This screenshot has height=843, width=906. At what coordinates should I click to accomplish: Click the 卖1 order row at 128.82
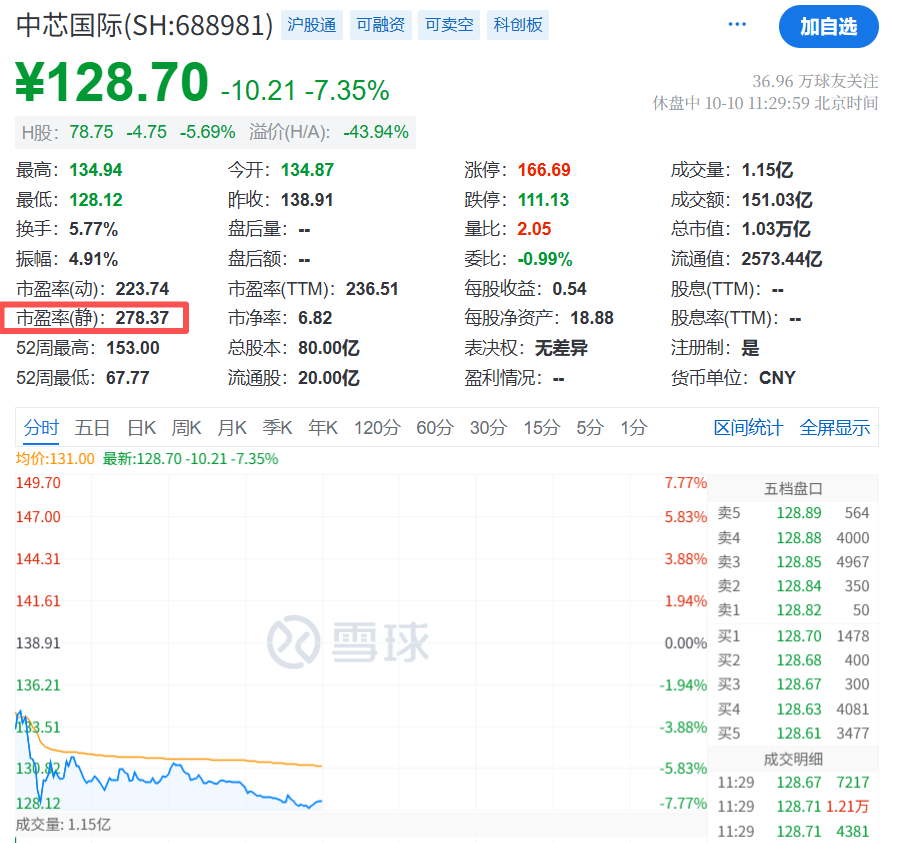click(x=793, y=610)
